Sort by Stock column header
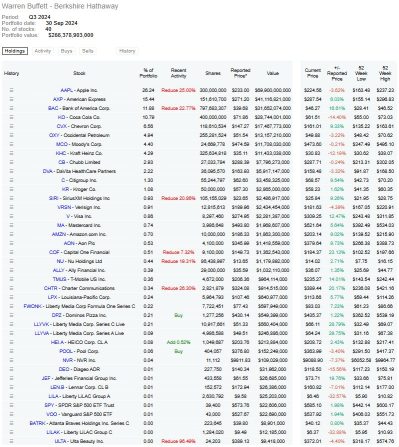Image resolution: width=399 pixels, height=447 pixels. pos(79,73)
